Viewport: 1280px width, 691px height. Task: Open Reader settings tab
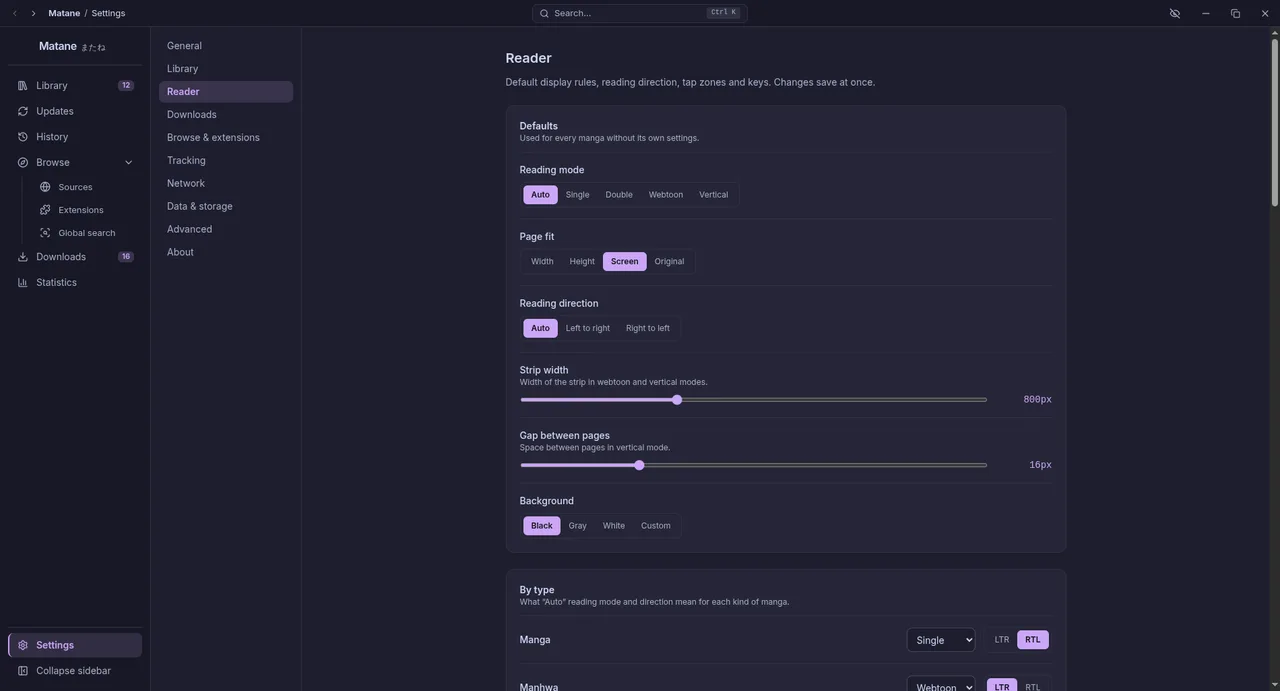[226, 92]
